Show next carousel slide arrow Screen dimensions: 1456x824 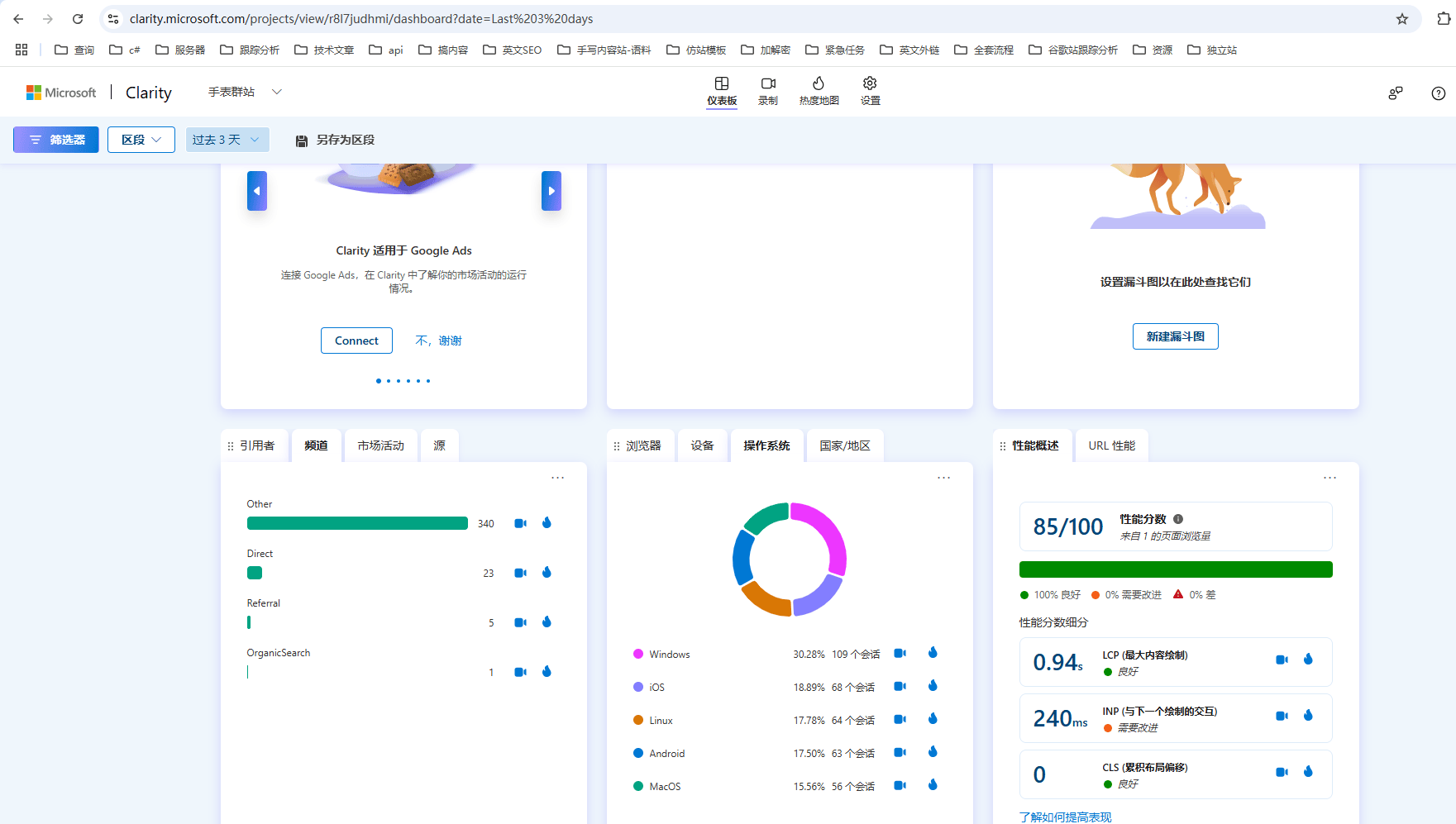pyautogui.click(x=551, y=191)
